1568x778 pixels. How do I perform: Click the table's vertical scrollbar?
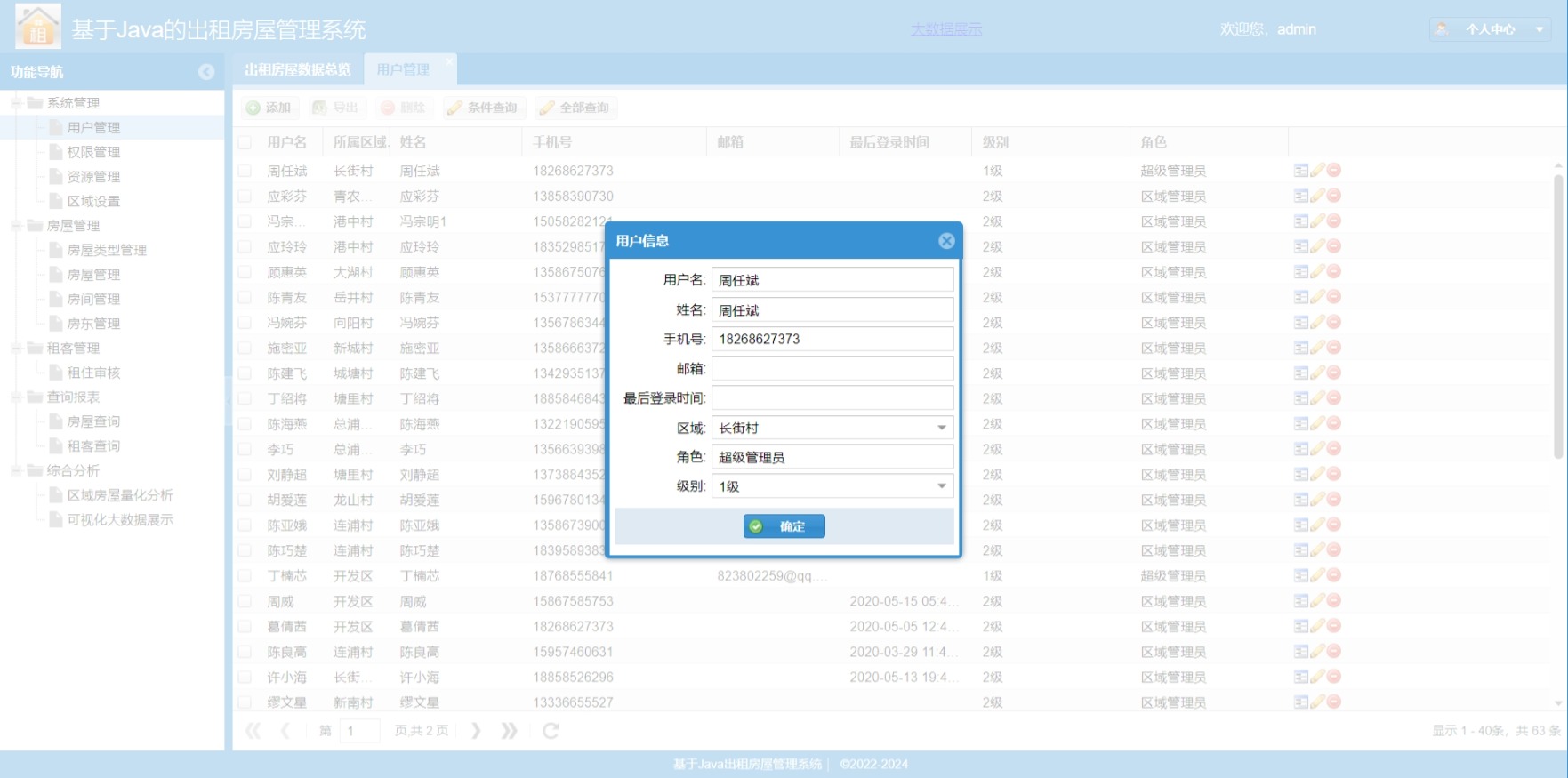tap(1557, 316)
